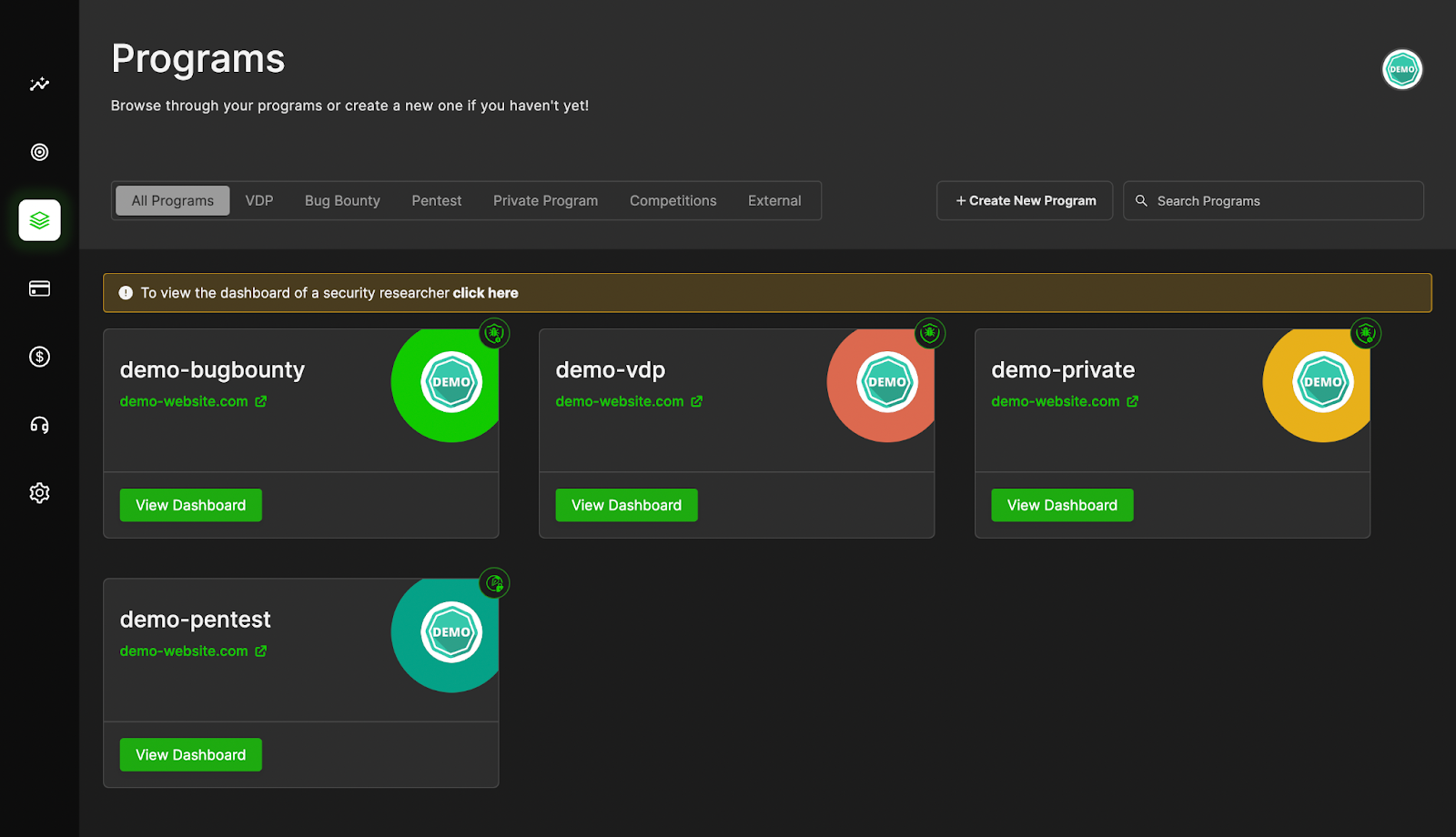View Dashboard for demo-vdp
The height and width of the screenshot is (837, 1456).
[627, 506]
